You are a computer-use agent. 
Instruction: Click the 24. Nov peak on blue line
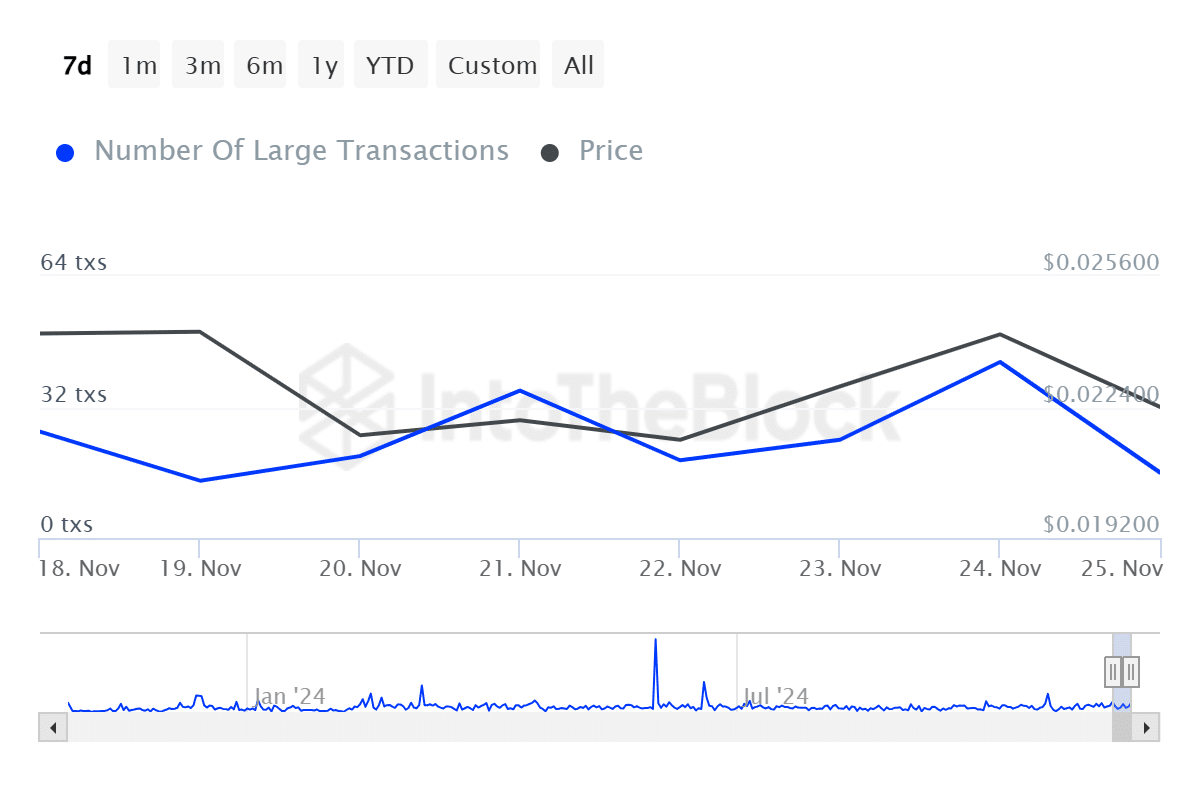click(999, 362)
